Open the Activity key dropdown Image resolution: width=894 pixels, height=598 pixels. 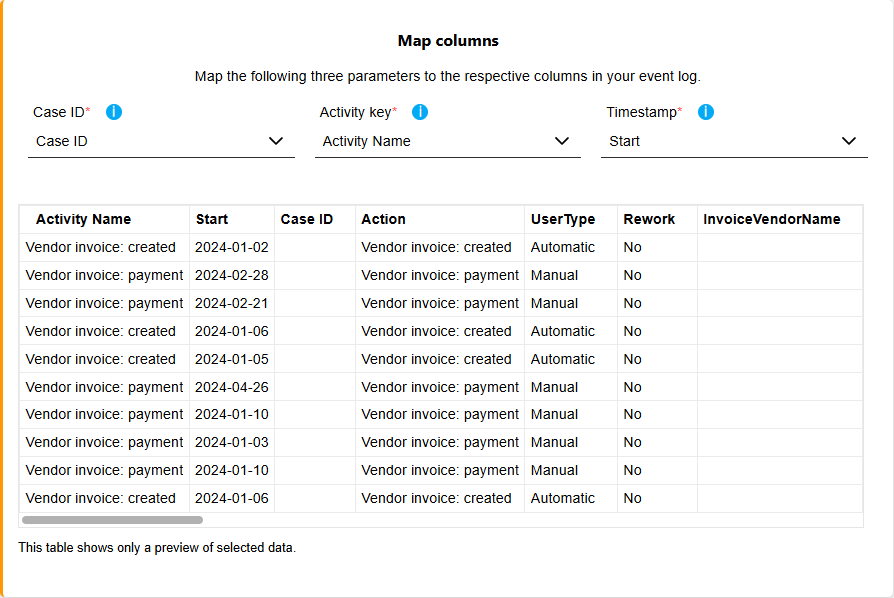point(447,141)
